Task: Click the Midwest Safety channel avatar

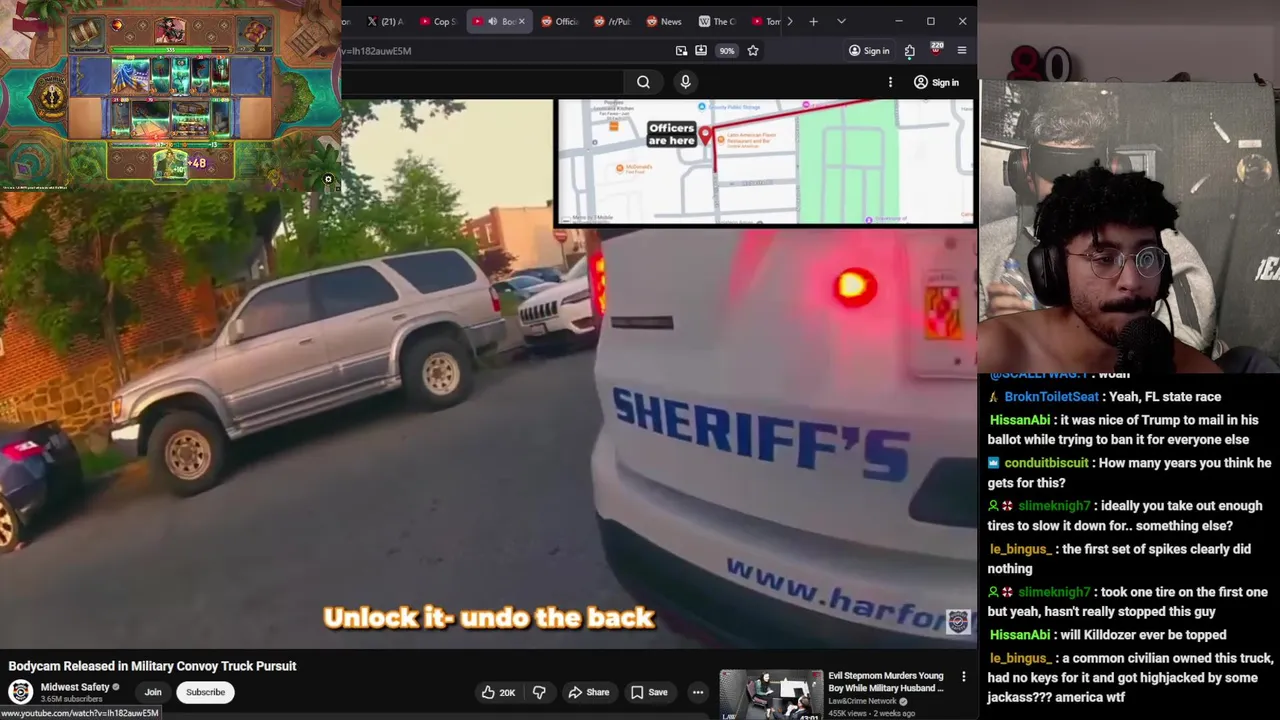Action: [x=20, y=692]
